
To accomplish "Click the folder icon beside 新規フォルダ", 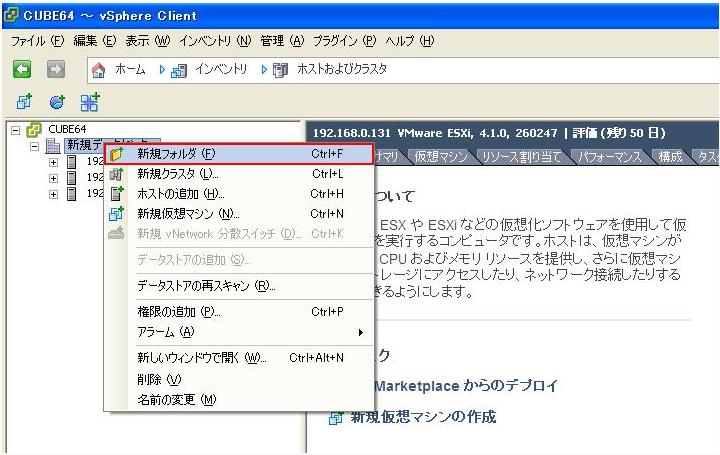I will pos(117,154).
